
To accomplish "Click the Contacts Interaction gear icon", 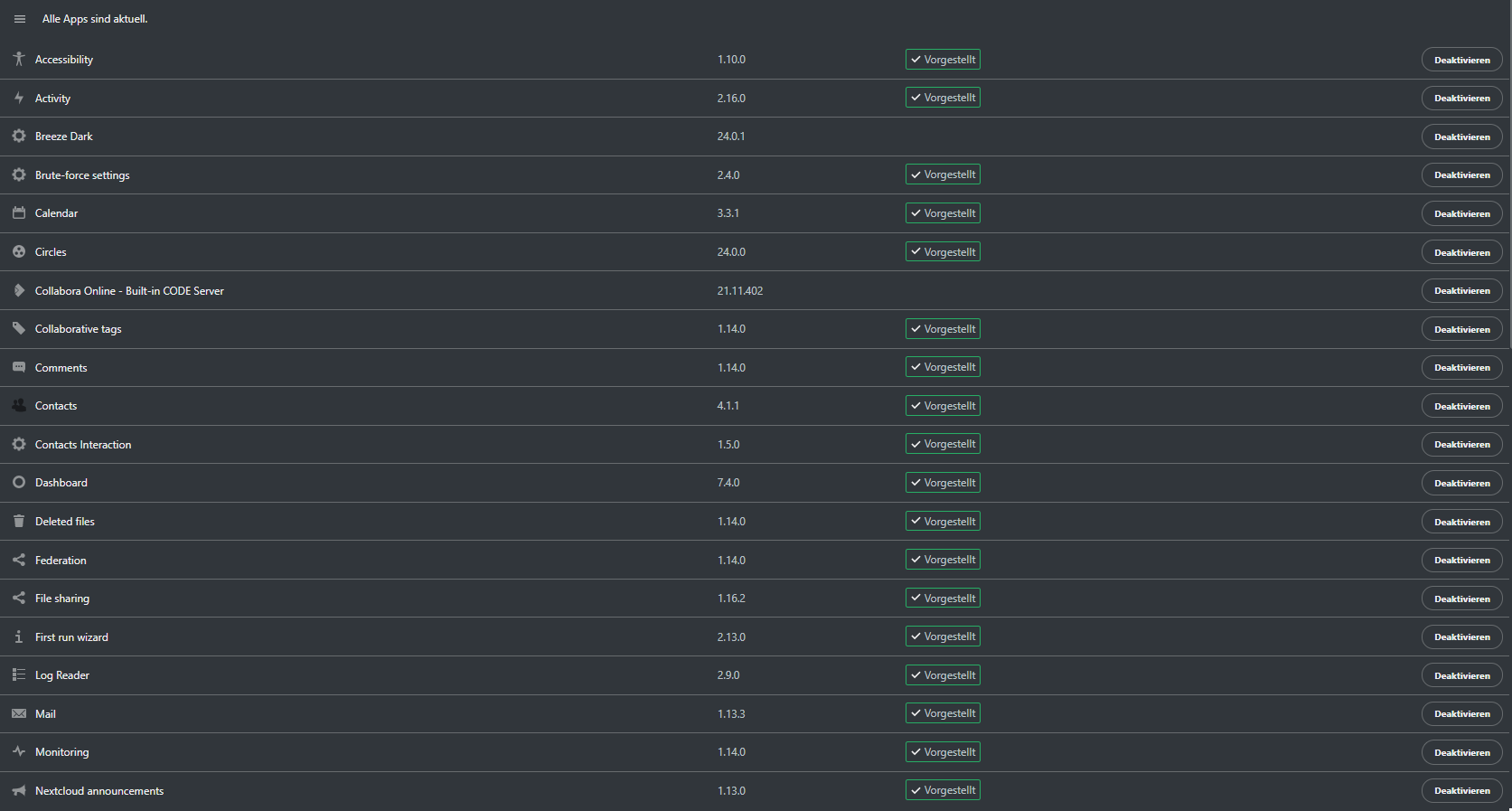I will [19, 444].
